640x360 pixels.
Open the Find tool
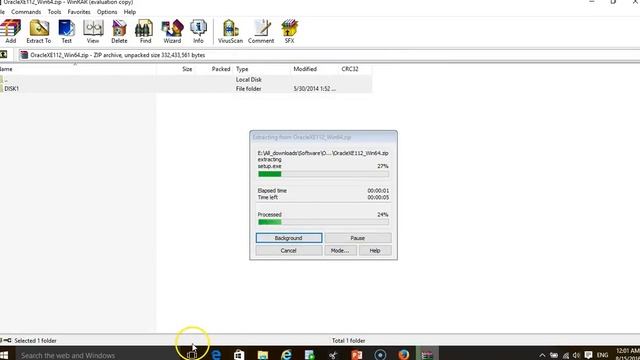(x=145, y=31)
